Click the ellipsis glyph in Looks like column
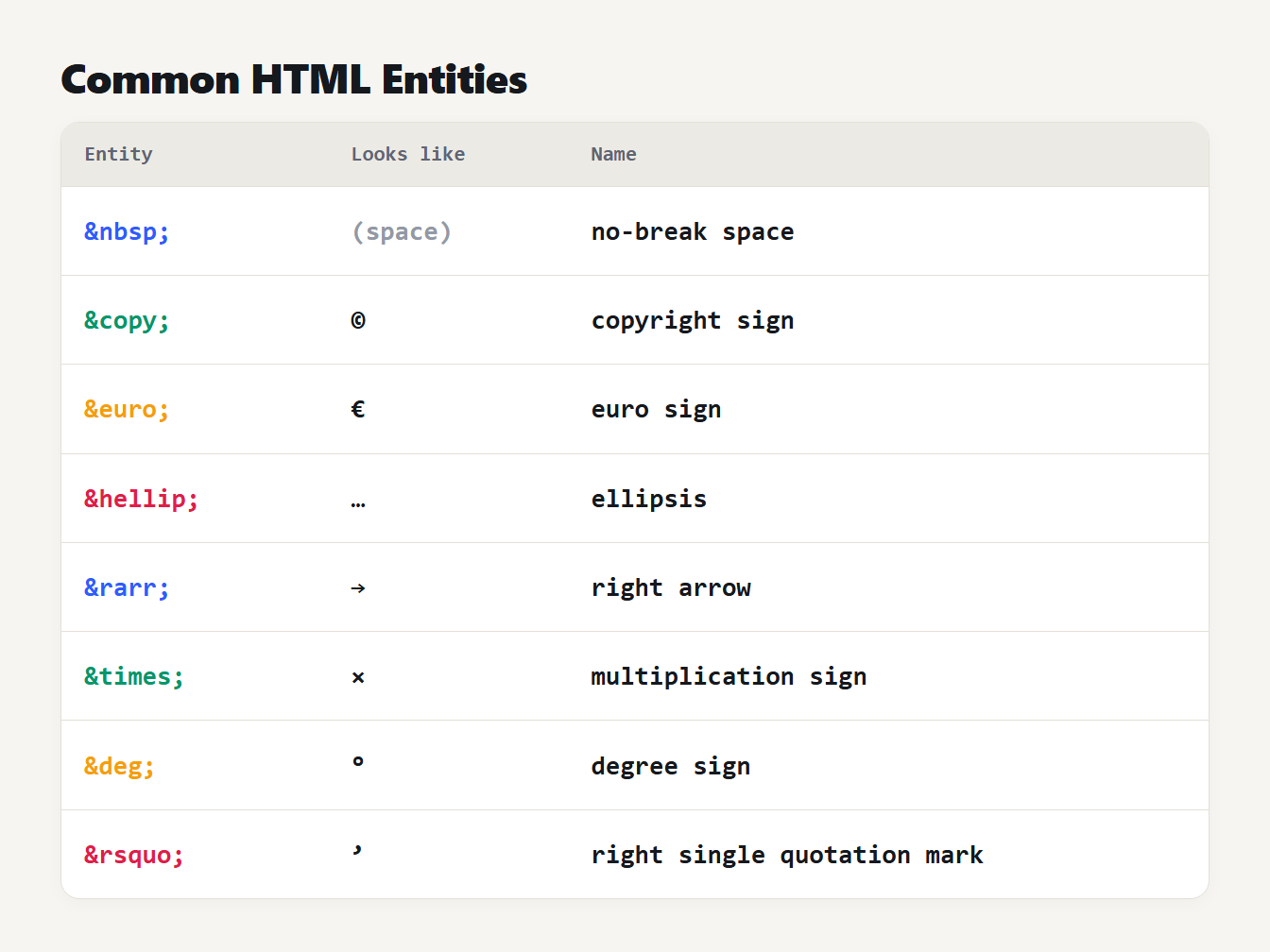Screen dimensions: 1270x952 coord(358,504)
